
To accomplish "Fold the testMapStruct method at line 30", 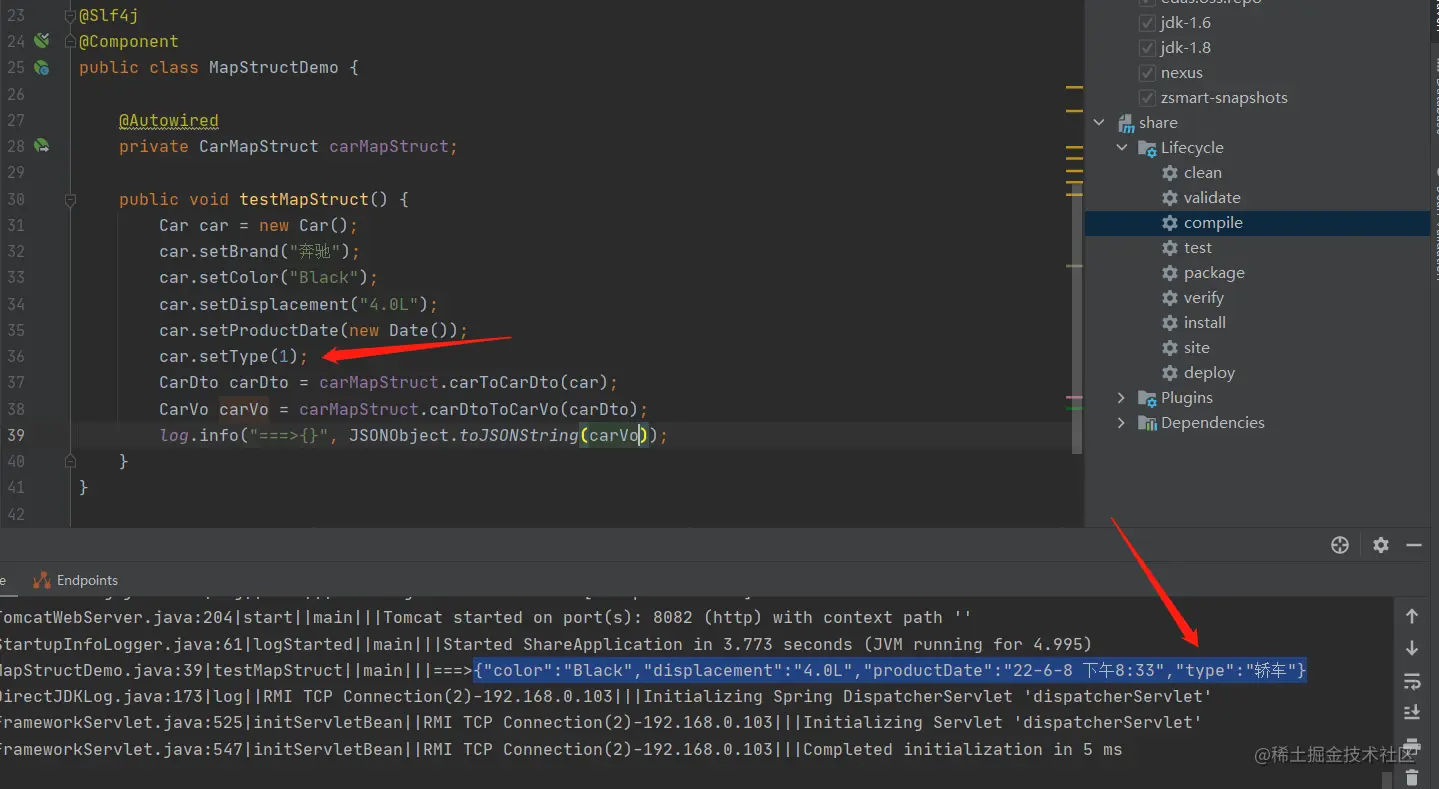I will (70, 200).
